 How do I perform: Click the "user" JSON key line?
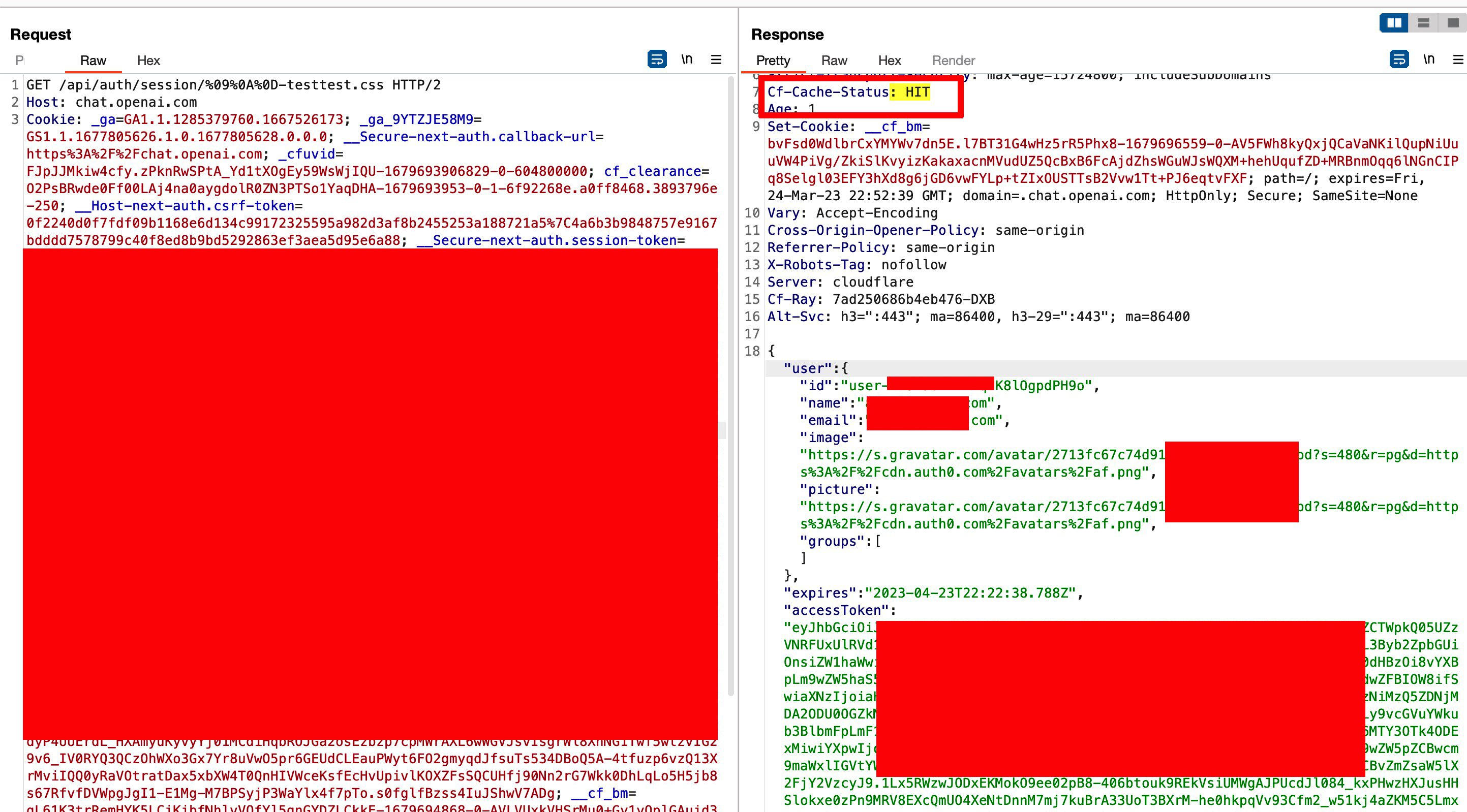[x=815, y=368]
